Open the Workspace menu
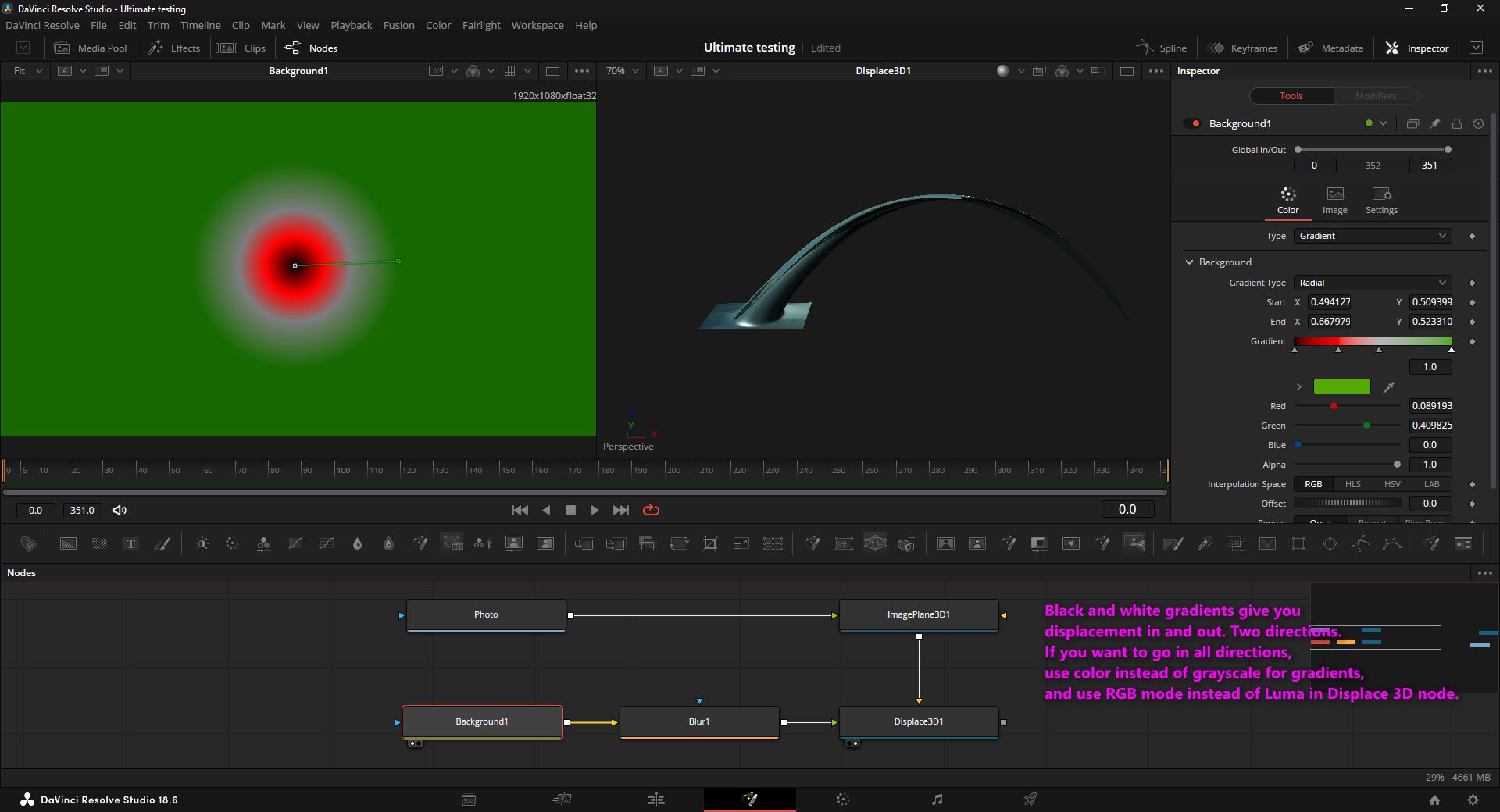This screenshot has height=812, width=1500. click(x=537, y=25)
